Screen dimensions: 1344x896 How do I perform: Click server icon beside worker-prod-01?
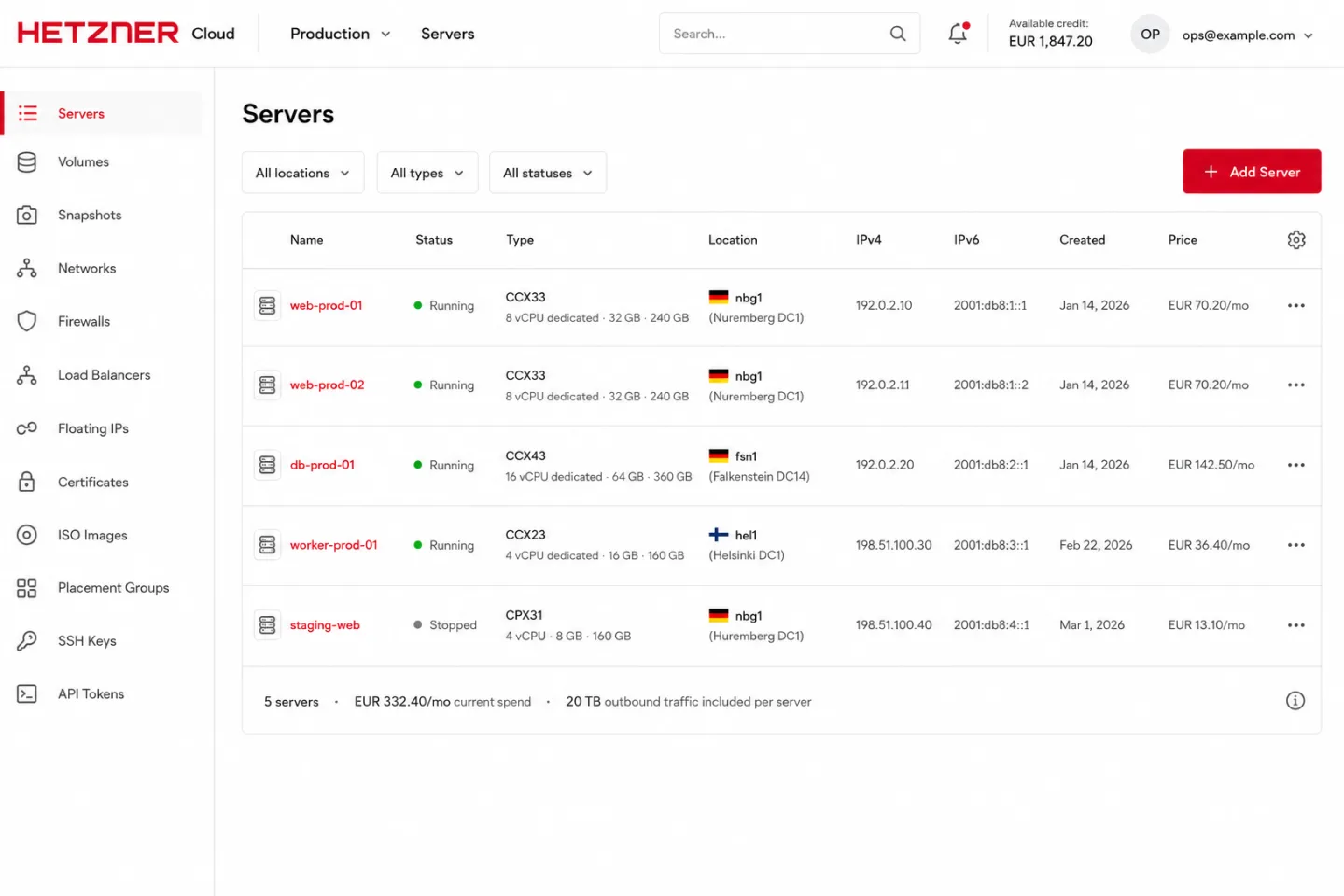point(268,545)
